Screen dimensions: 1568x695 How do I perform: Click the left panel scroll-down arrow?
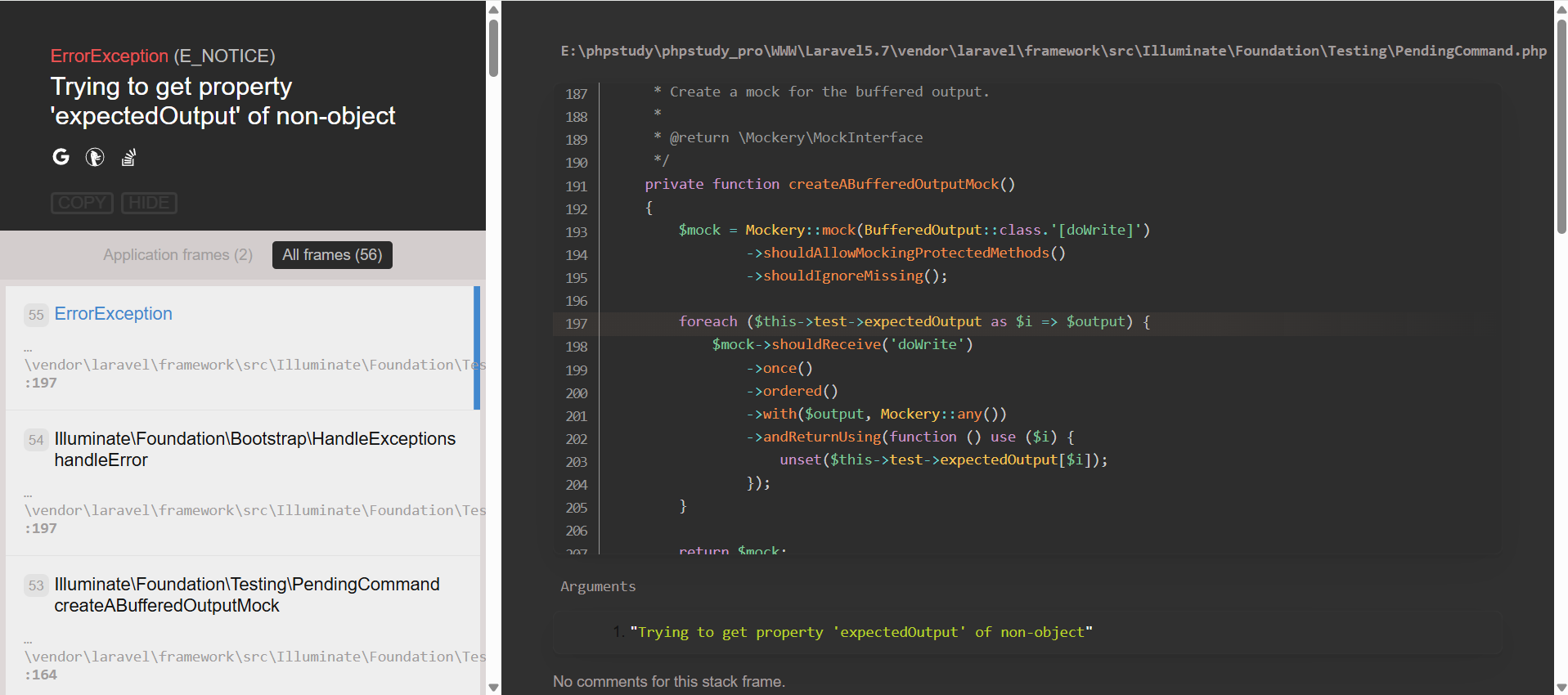click(493, 687)
